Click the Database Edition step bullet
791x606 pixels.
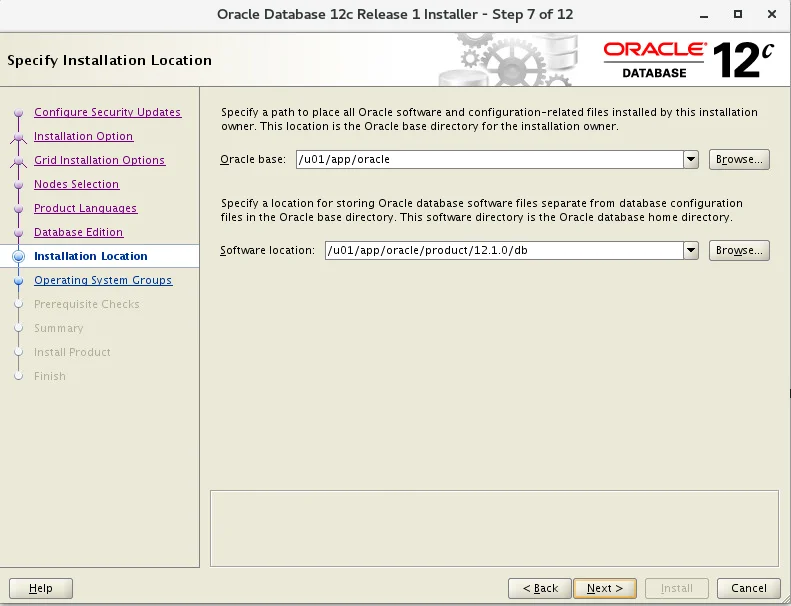pos(19,233)
